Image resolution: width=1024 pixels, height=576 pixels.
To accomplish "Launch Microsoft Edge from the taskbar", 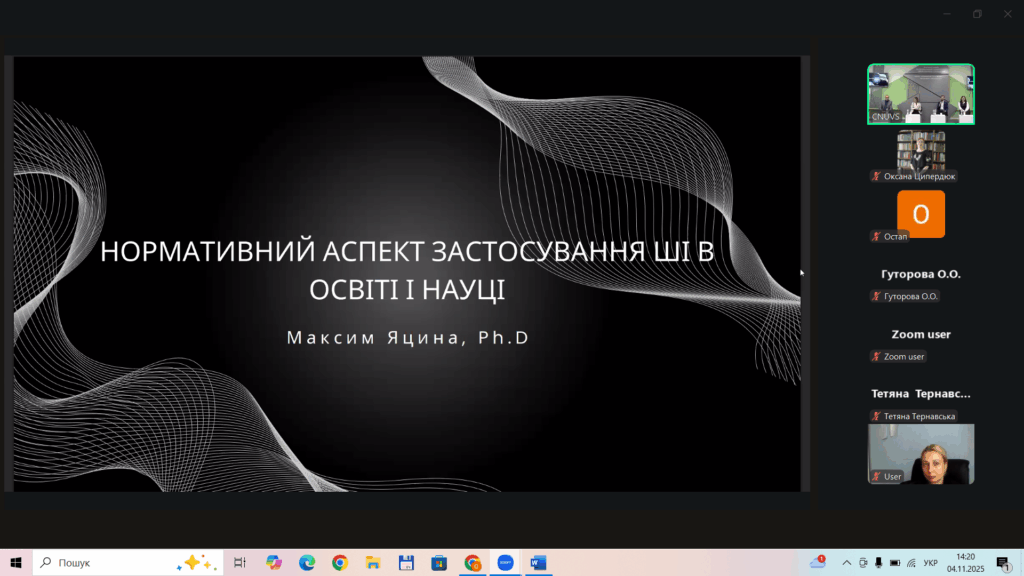I will click(x=307, y=562).
